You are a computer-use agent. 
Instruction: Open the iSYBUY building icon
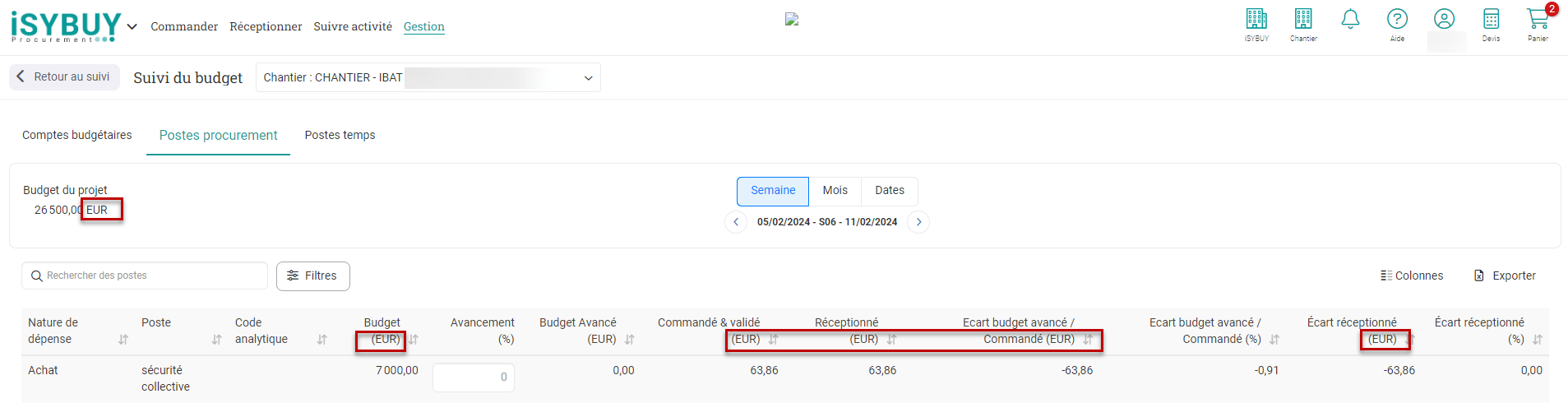[1256, 20]
